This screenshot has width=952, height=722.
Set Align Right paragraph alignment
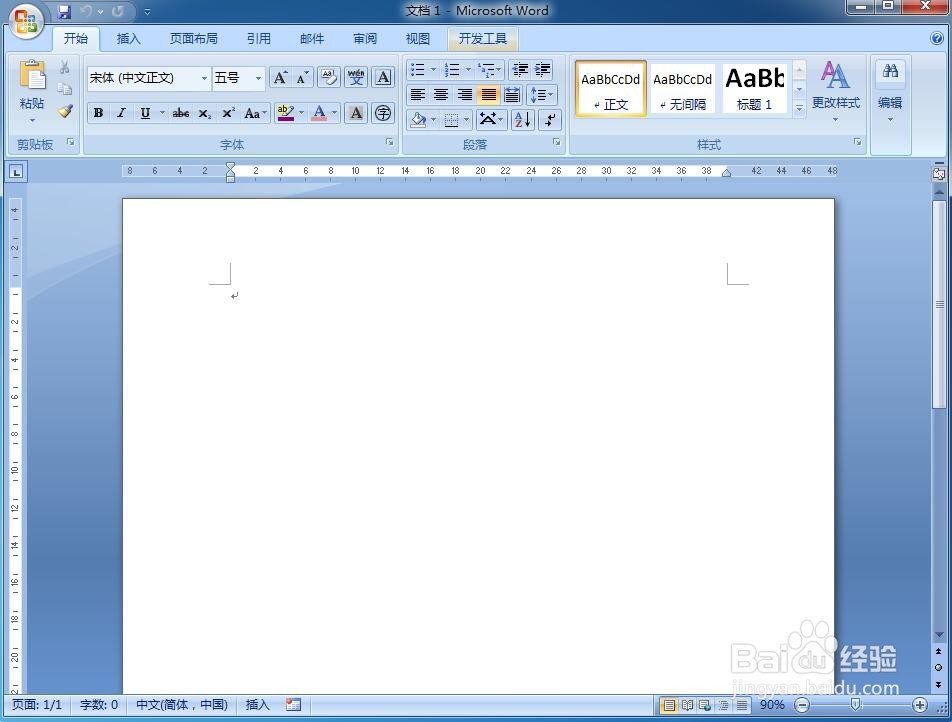click(464, 95)
